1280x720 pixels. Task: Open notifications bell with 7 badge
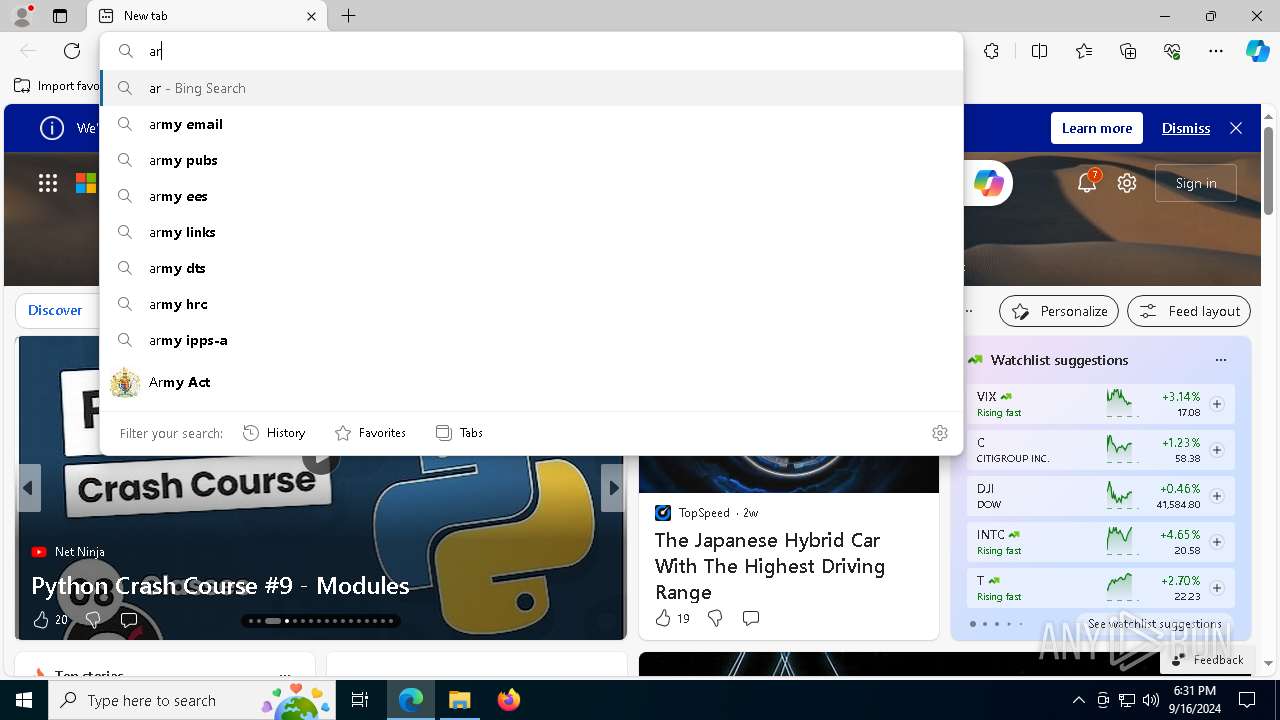(x=1087, y=183)
